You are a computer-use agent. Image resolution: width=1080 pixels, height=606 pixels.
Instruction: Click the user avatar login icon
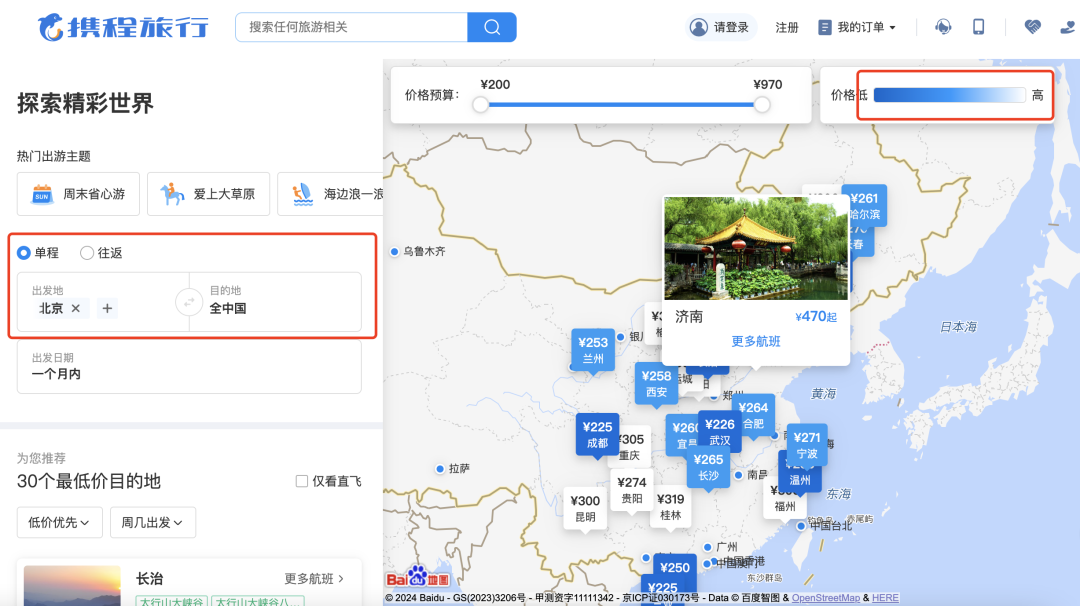coord(698,27)
